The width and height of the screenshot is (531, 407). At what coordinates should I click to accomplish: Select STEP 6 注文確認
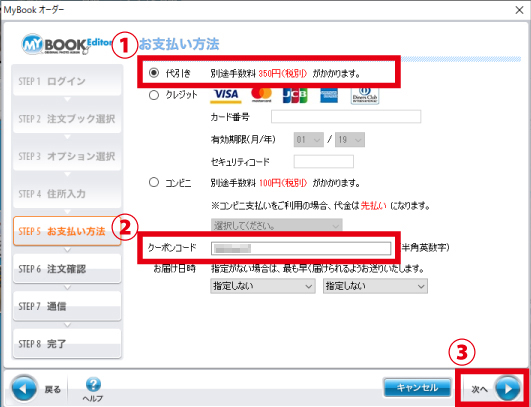coord(67,269)
